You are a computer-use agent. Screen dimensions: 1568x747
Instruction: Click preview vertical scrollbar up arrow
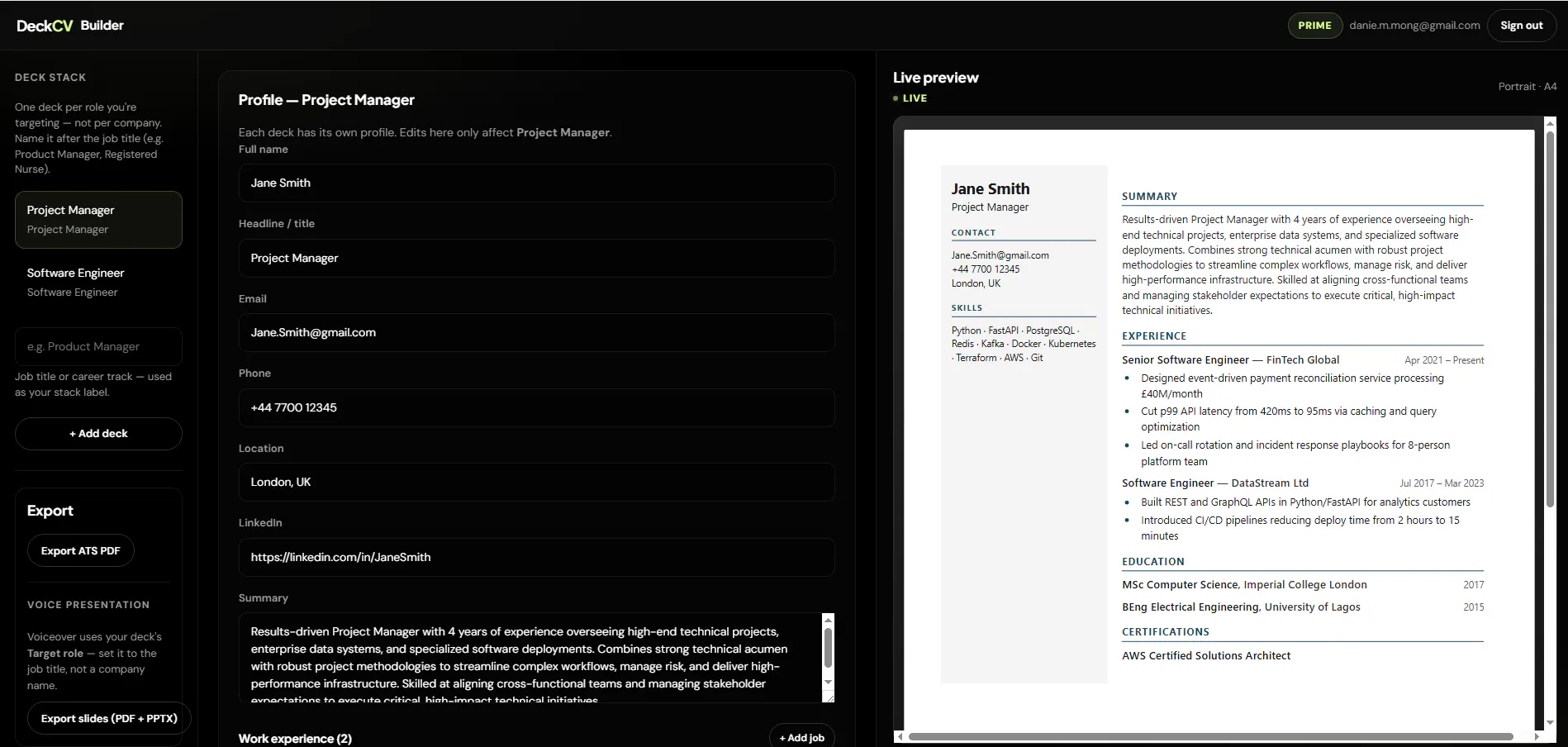click(1550, 124)
